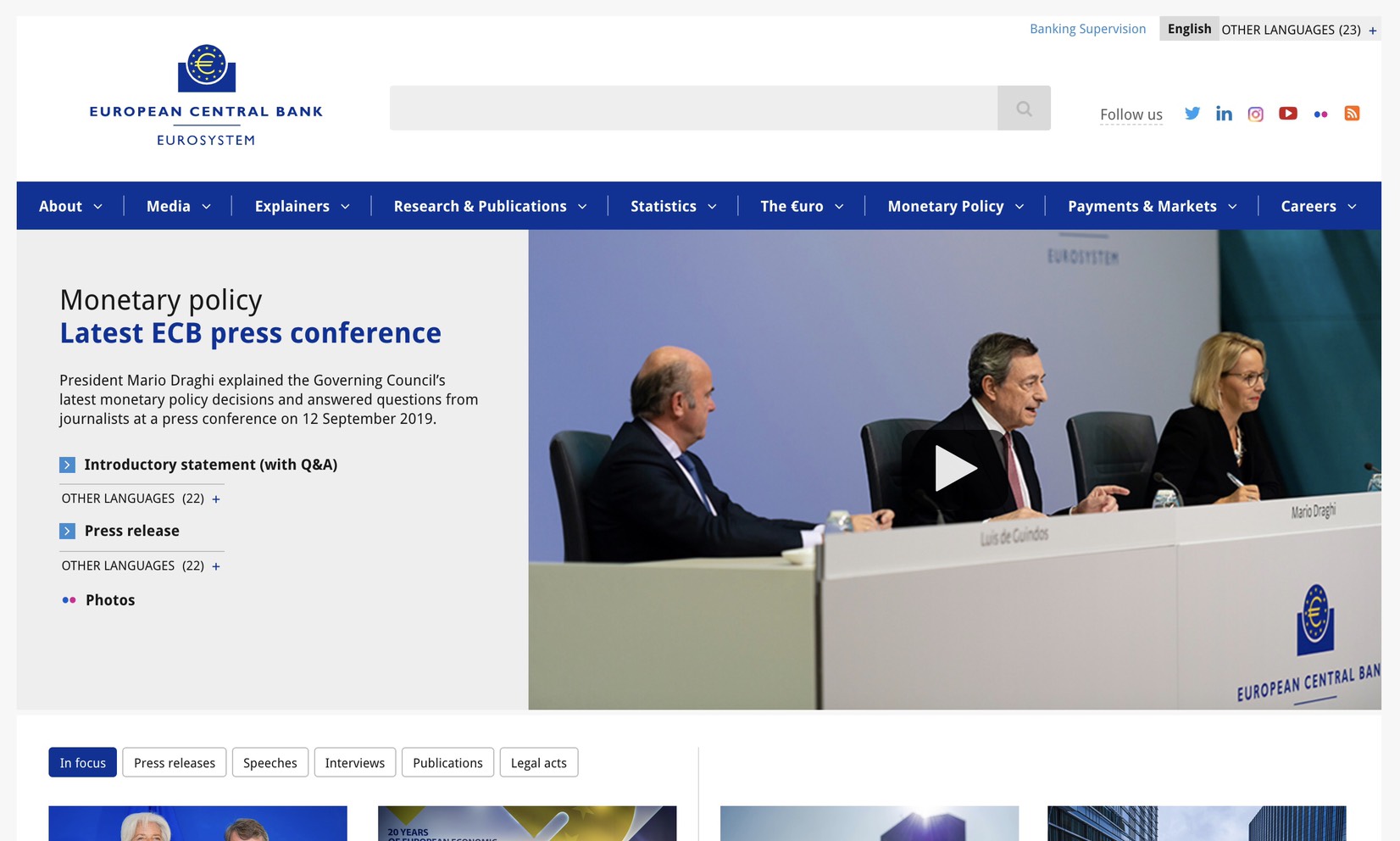Open the dark glass buildings thumbnail
Viewport: 1400px width, 841px height.
[x=1197, y=823]
